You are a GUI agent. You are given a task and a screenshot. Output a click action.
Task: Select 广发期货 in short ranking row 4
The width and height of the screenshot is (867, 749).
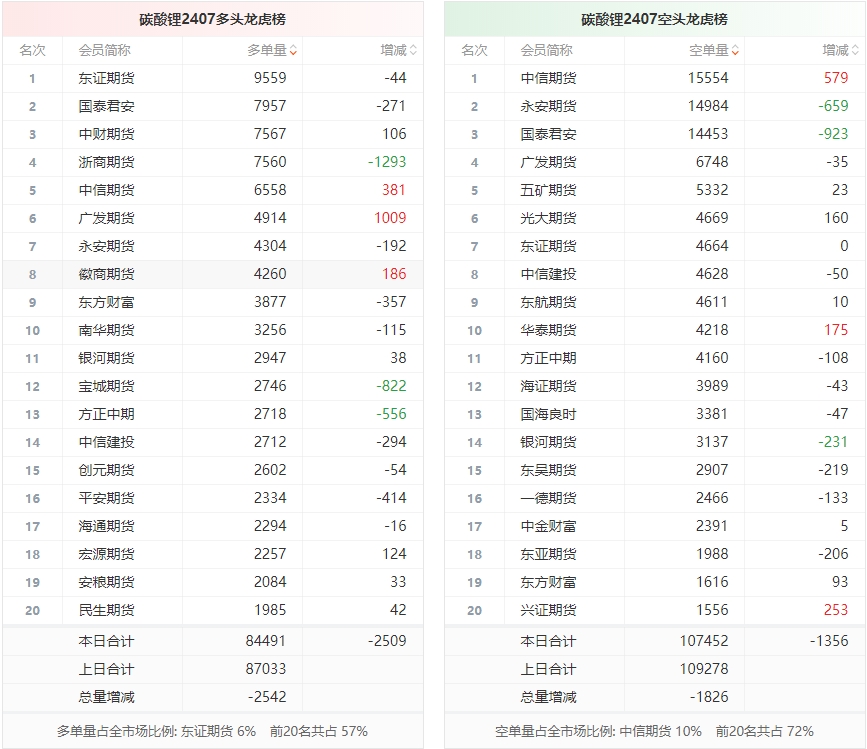(x=548, y=163)
